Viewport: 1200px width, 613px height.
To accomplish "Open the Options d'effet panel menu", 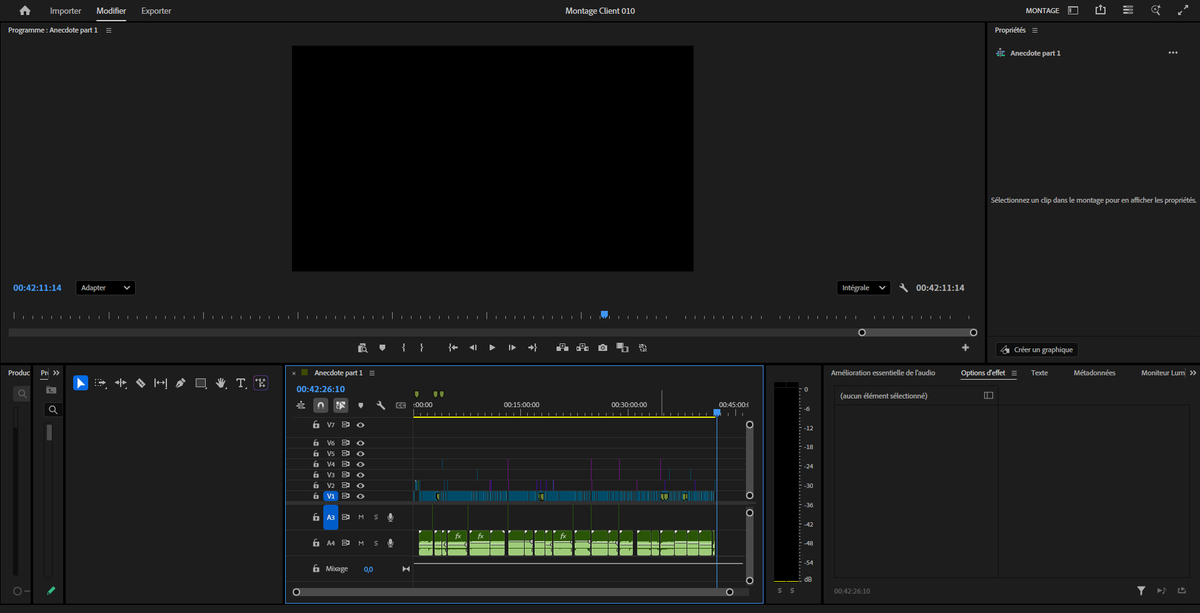I will (x=1014, y=373).
